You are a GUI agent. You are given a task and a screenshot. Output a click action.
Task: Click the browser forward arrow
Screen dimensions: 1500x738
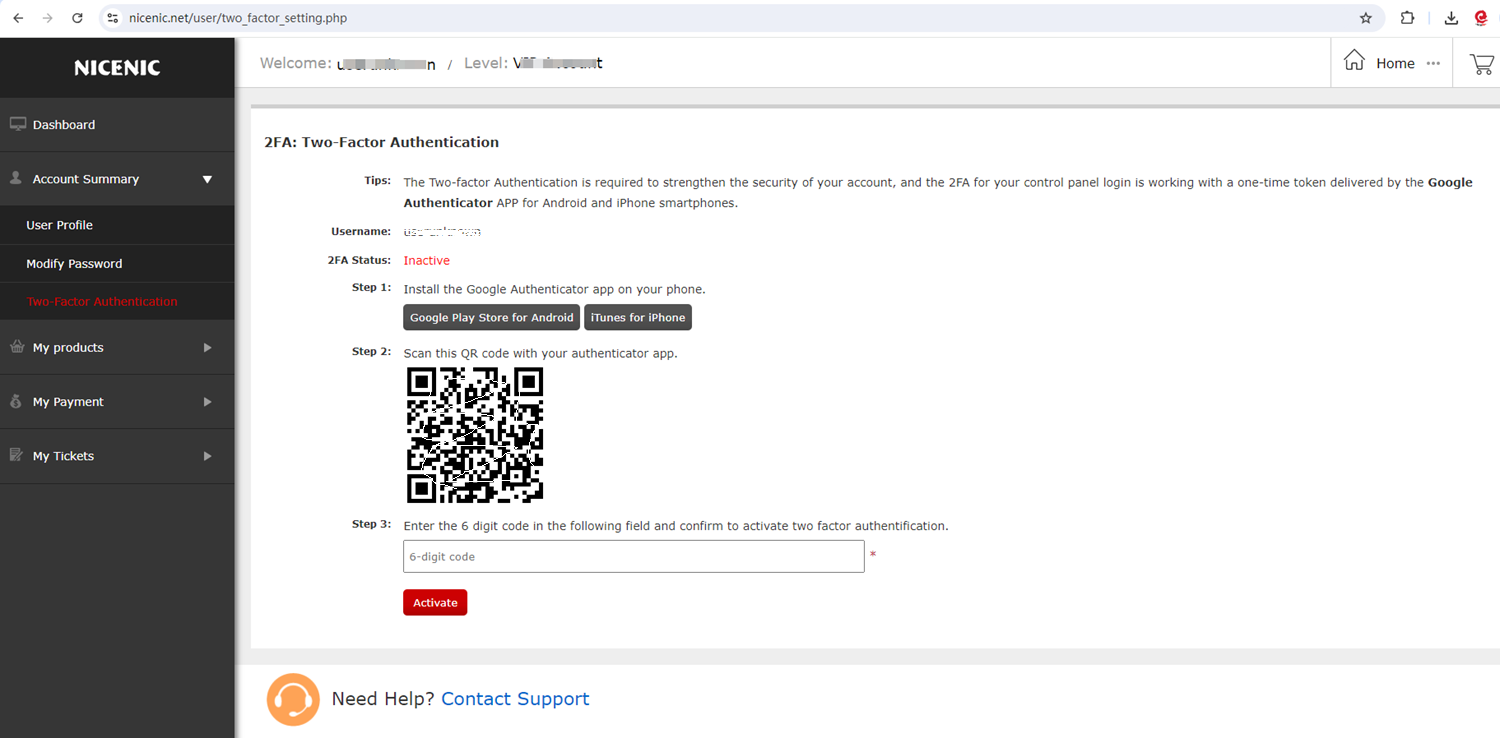point(47,18)
